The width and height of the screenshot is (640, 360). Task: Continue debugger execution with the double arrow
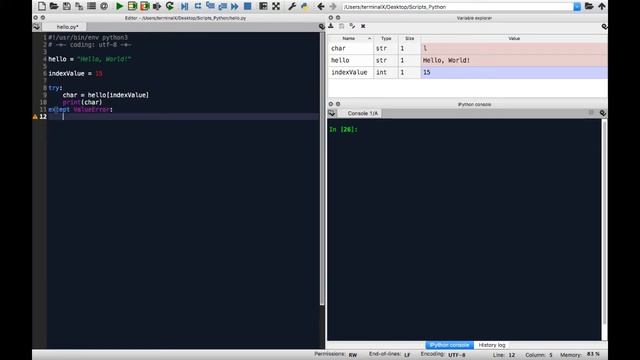point(235,6)
